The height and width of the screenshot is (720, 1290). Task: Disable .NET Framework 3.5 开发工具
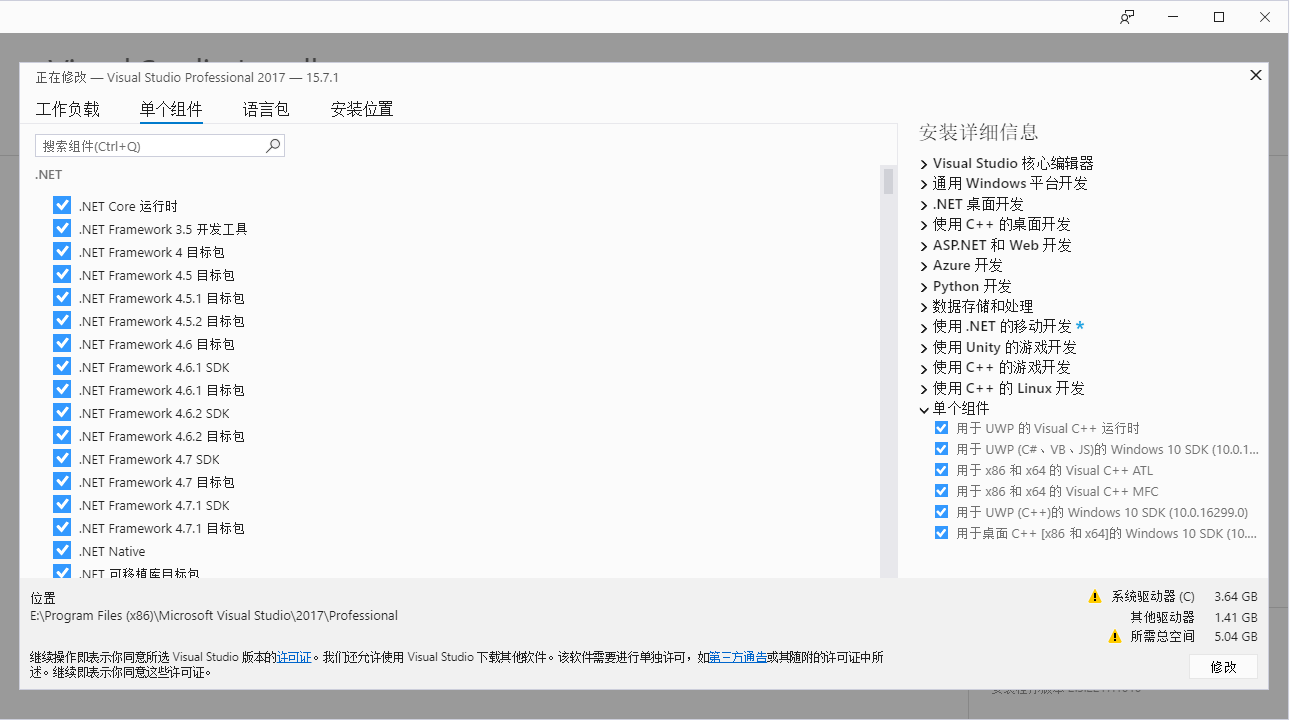[x=62, y=228]
